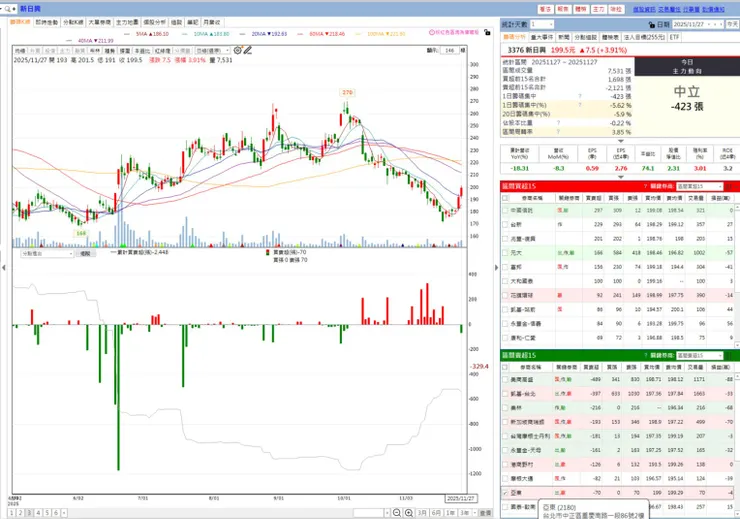This screenshot has height=519, width=740.
Task: Switch to the 月營收 tab
Action: click(211, 22)
